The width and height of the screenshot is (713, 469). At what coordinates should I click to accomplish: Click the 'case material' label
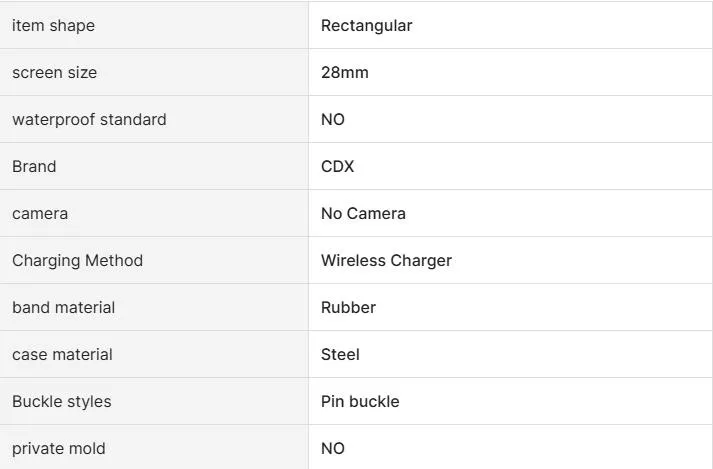click(x=62, y=355)
